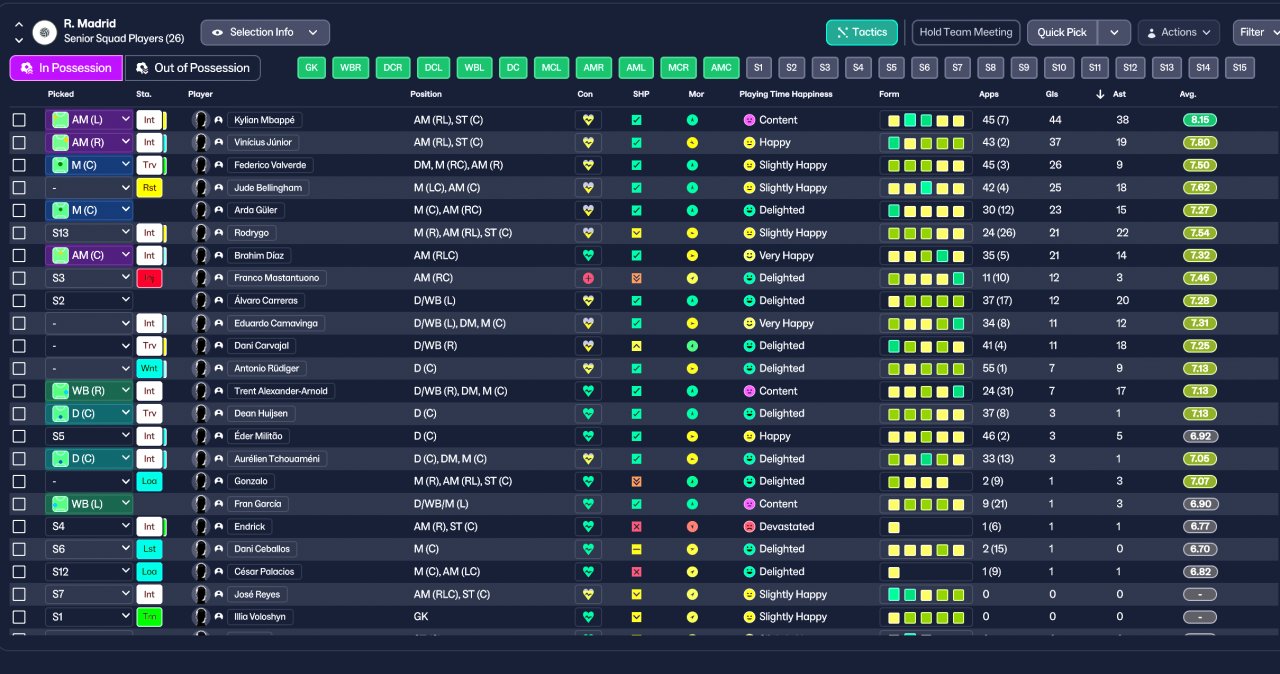
Task: Click the yellow Rst status badge for Bellingham
Action: [150, 188]
